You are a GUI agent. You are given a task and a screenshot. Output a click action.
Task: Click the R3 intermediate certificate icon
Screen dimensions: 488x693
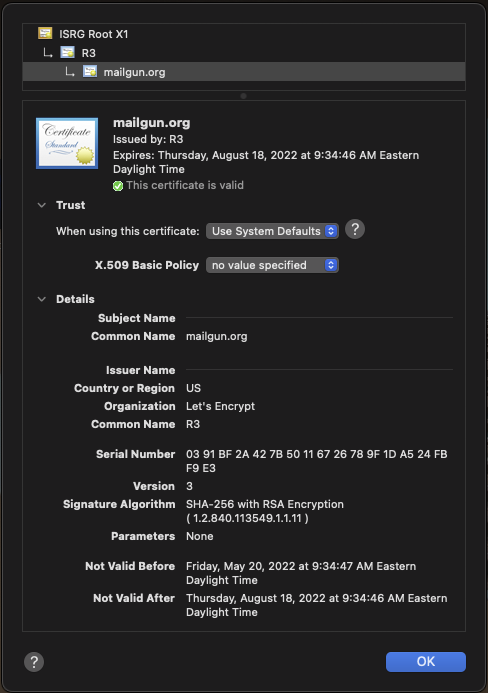click(67, 53)
